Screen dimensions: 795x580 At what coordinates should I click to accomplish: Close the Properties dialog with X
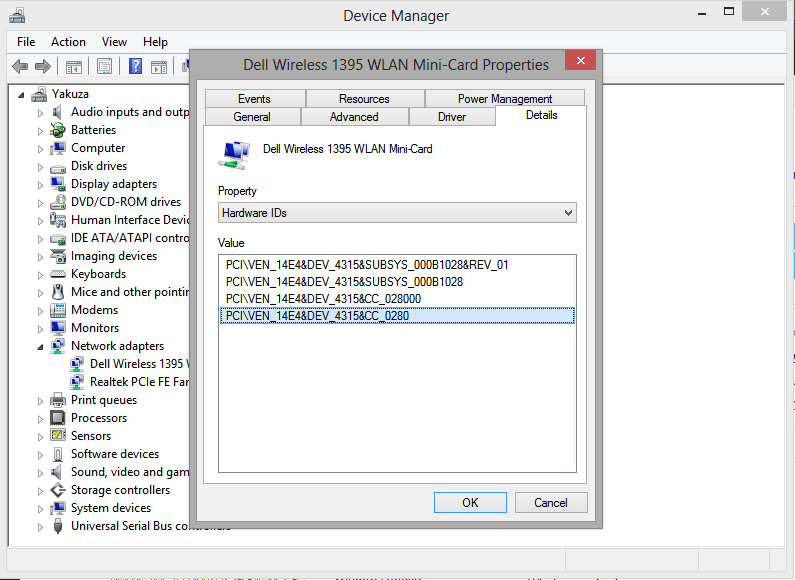click(x=581, y=60)
